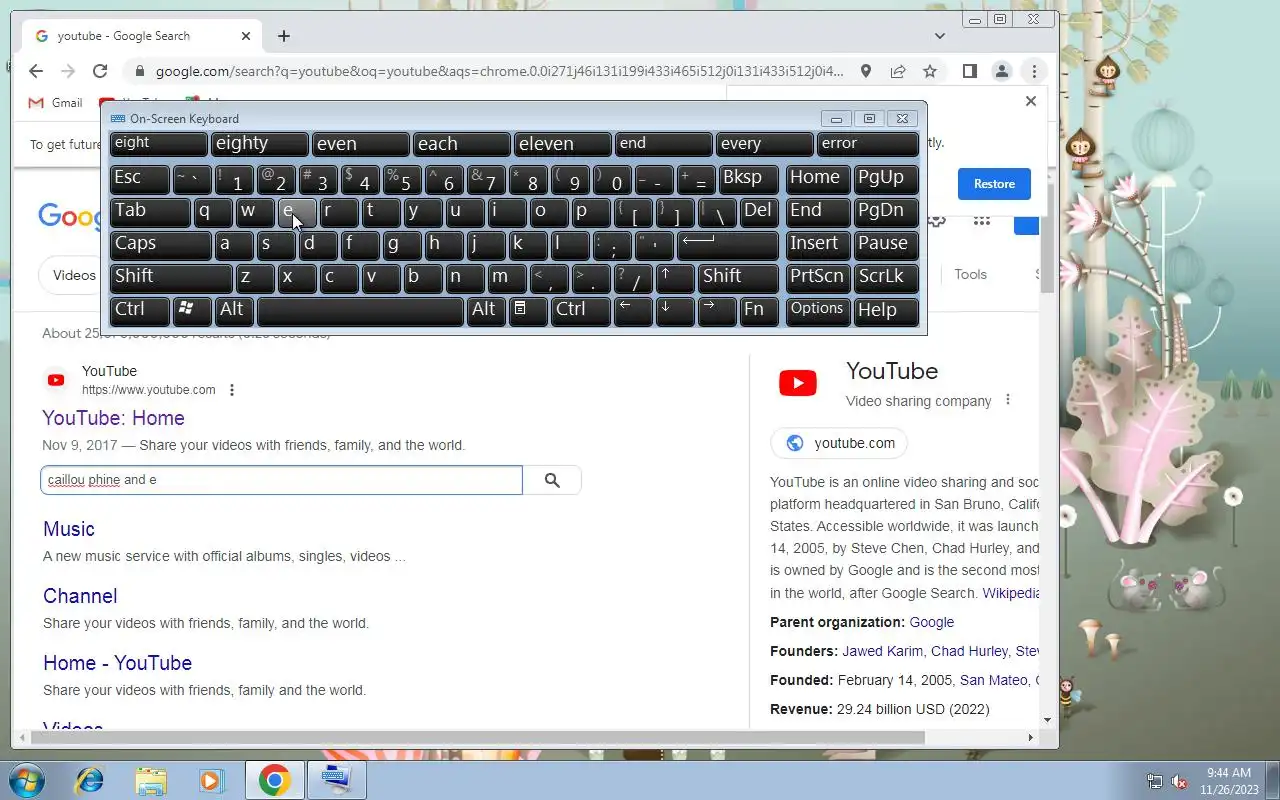Open Gmail bookmark
Image resolution: width=1280 pixels, height=800 pixels.
[x=56, y=103]
